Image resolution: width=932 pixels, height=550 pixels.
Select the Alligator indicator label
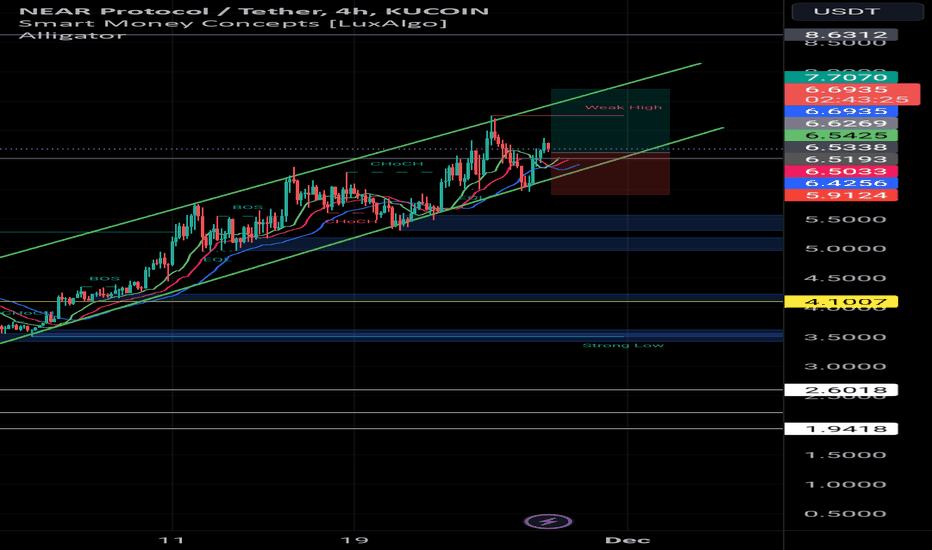(x=73, y=35)
